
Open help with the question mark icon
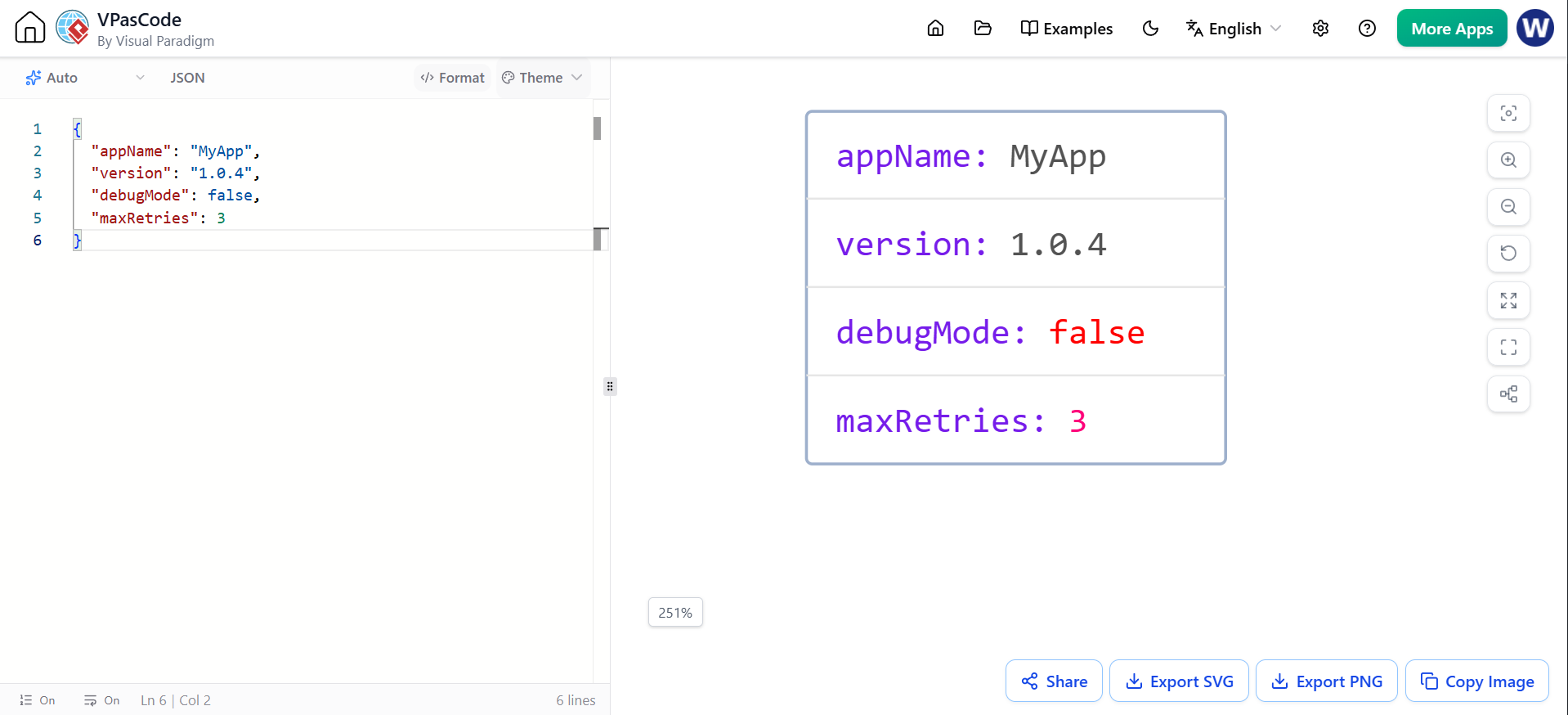pyautogui.click(x=1367, y=29)
